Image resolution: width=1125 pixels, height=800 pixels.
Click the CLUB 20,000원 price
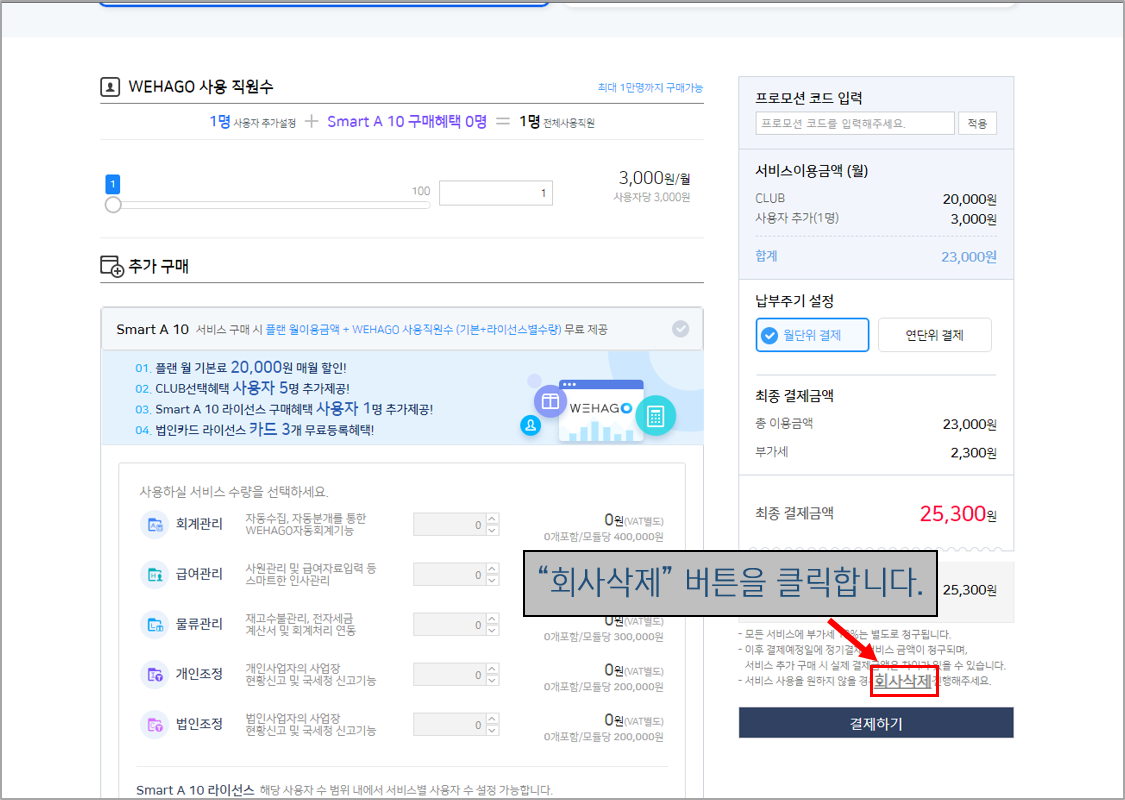(x=969, y=199)
